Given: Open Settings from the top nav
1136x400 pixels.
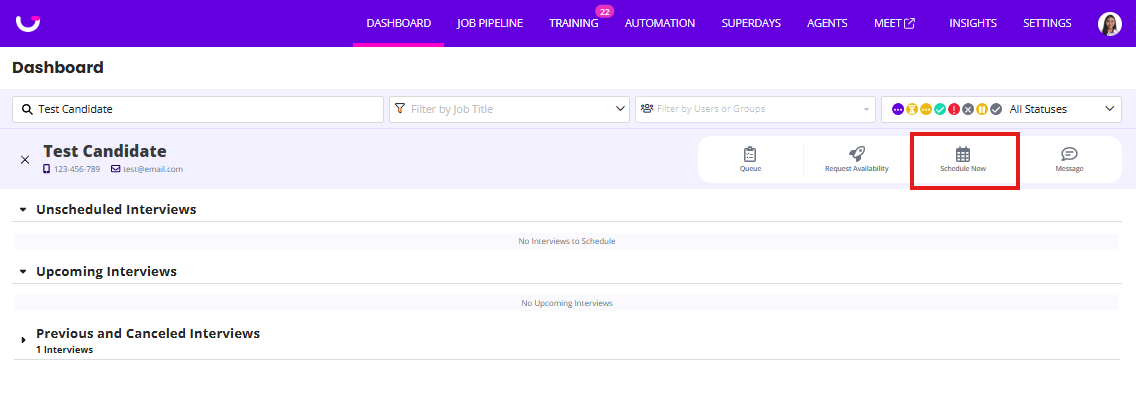Looking at the screenshot, I should click(1047, 23).
